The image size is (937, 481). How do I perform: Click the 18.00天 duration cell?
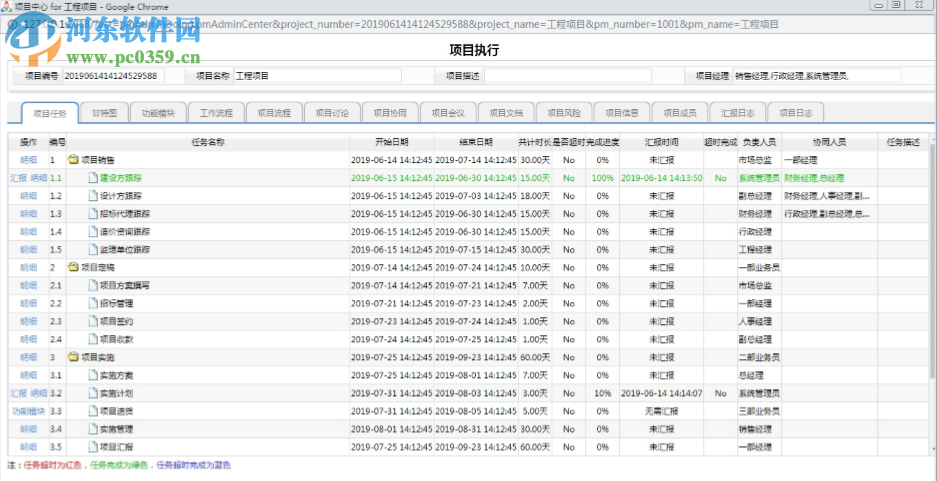coord(535,196)
